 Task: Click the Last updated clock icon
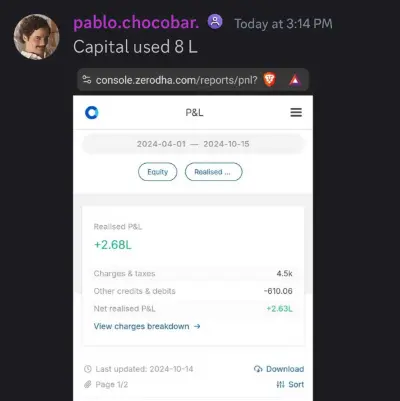tap(88, 369)
